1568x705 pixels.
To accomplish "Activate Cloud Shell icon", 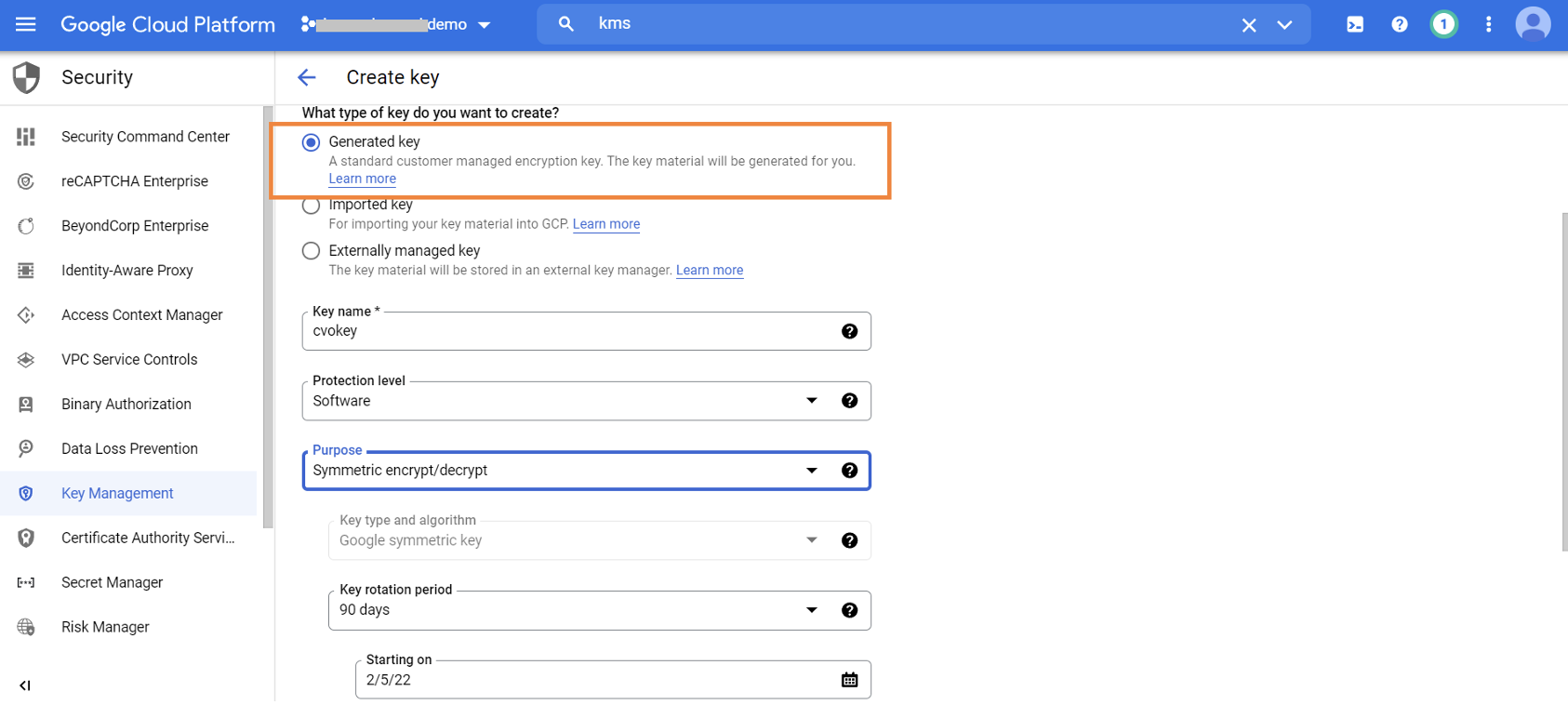I will coord(1355,24).
